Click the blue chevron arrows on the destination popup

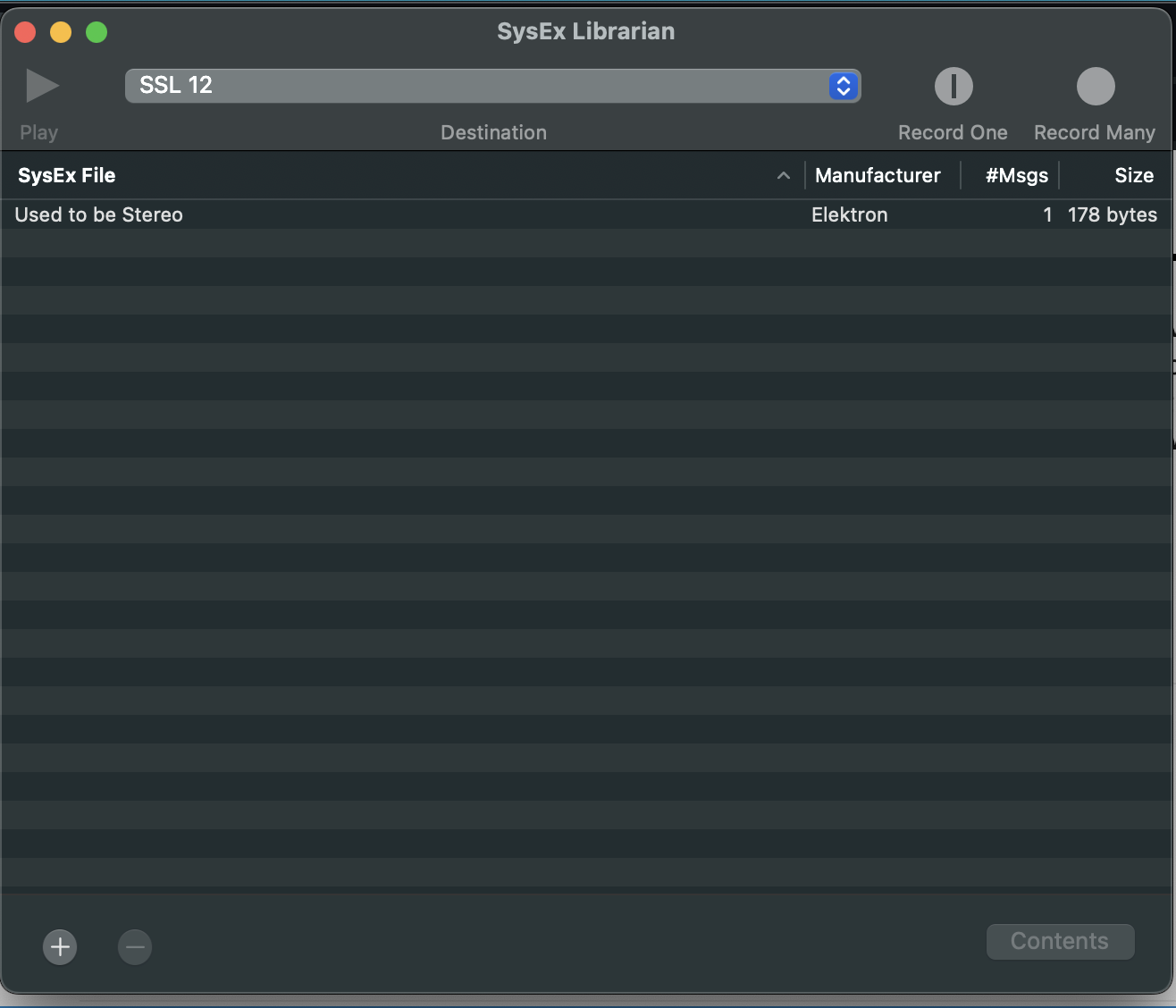click(843, 86)
